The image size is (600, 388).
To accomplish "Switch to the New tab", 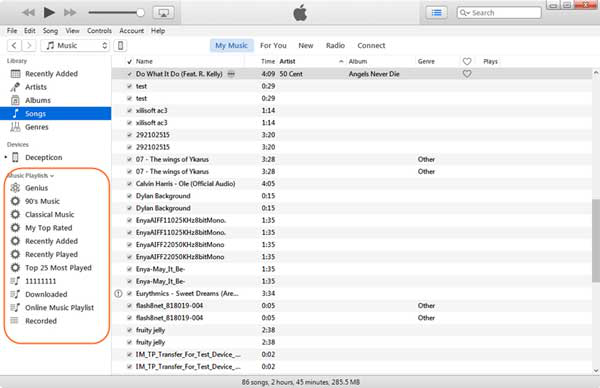I will click(306, 46).
